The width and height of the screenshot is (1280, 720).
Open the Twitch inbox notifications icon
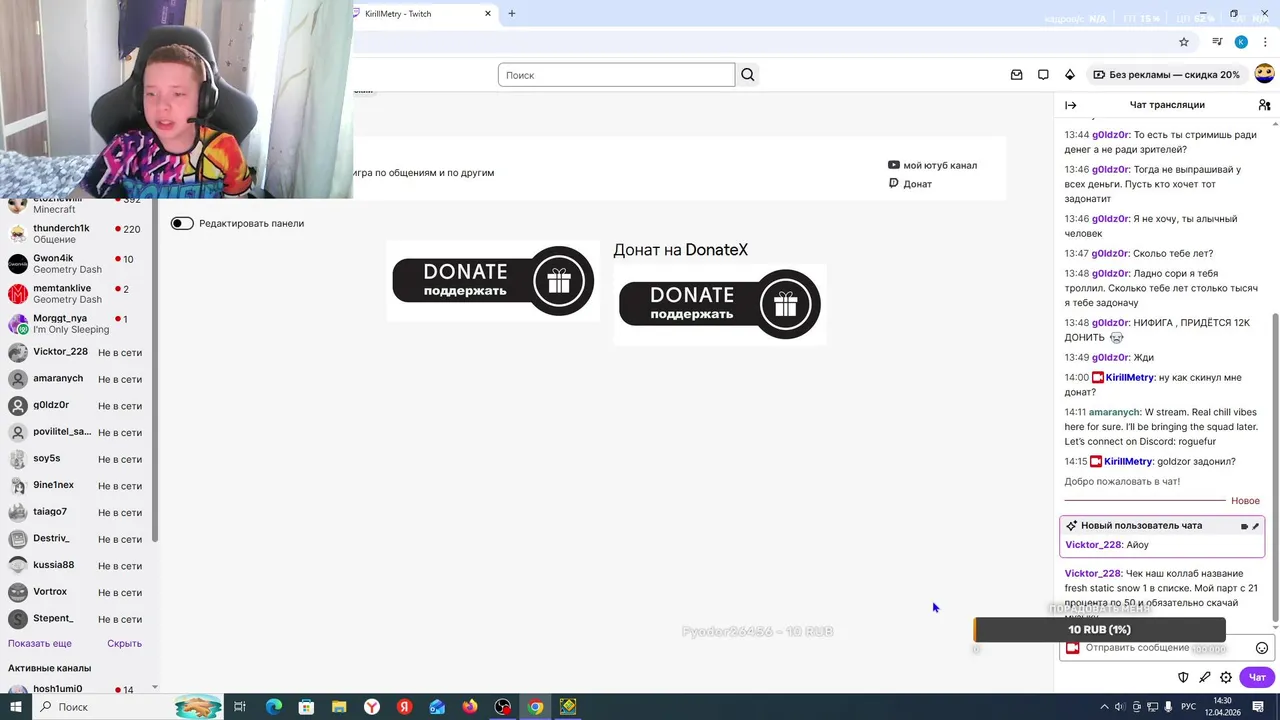click(x=1017, y=75)
